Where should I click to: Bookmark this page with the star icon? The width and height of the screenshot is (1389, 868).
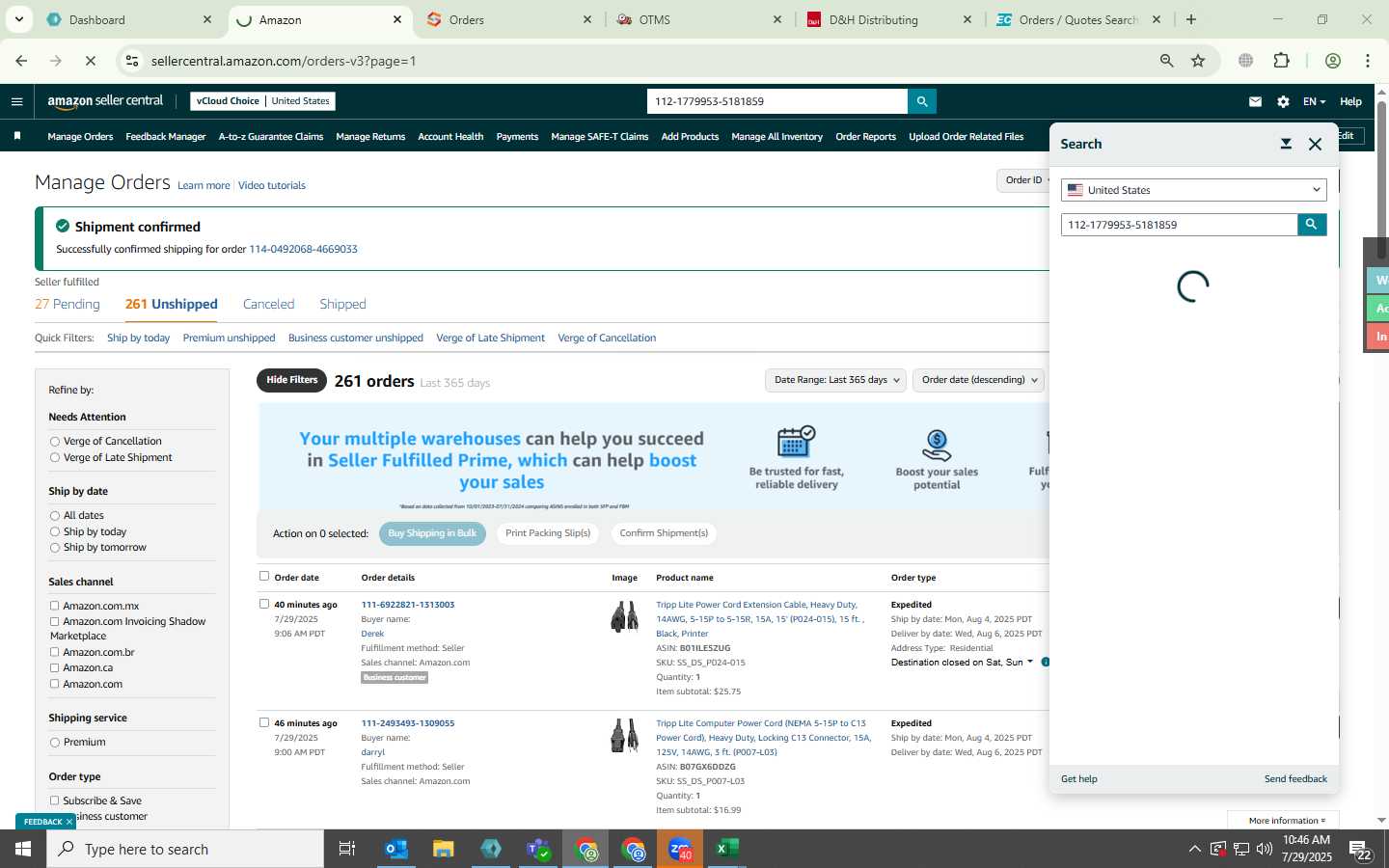tap(1198, 61)
